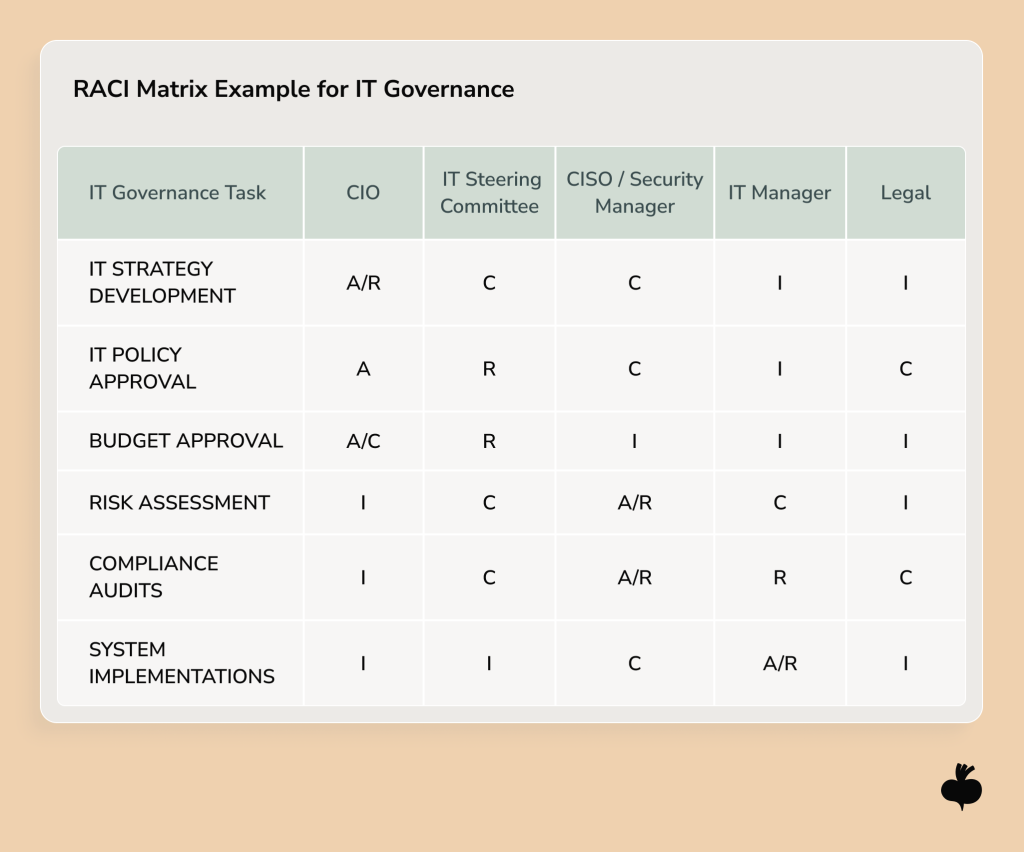Viewport: 1024px width, 852px height.
Task: Select the IT STRATEGY DEVELOPMENT row label
Action: (160, 282)
